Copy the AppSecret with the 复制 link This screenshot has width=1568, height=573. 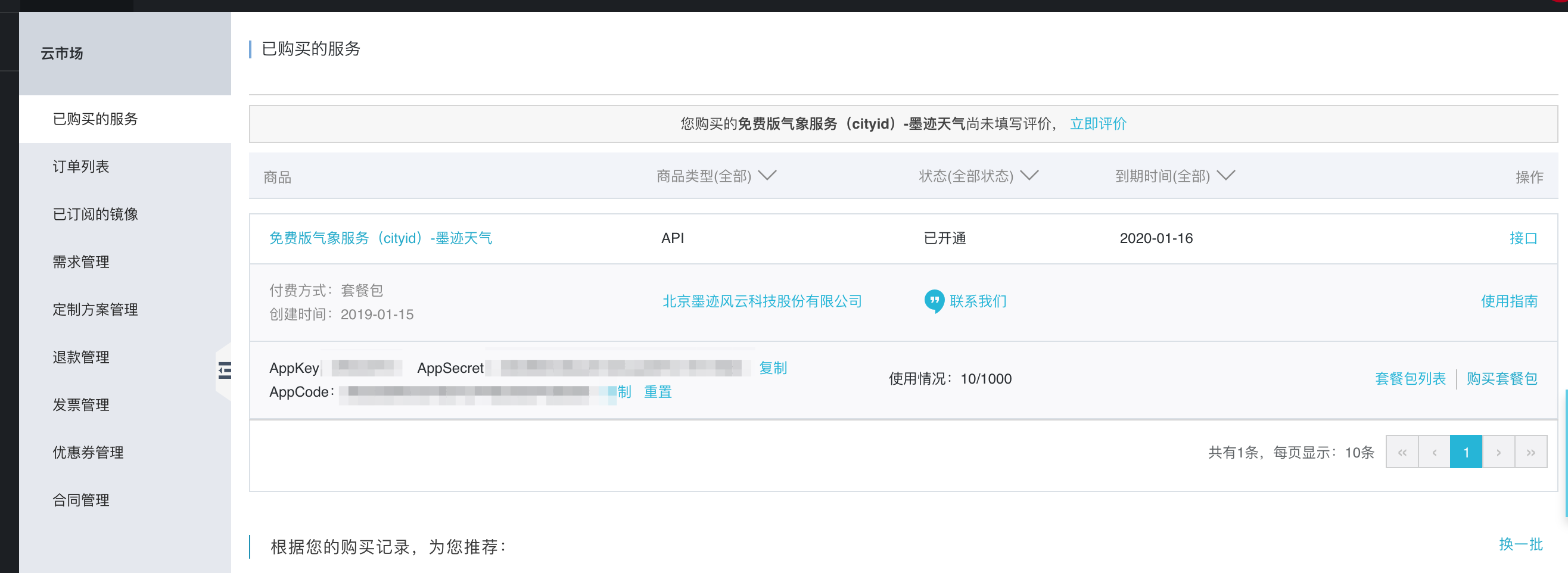pyautogui.click(x=773, y=368)
